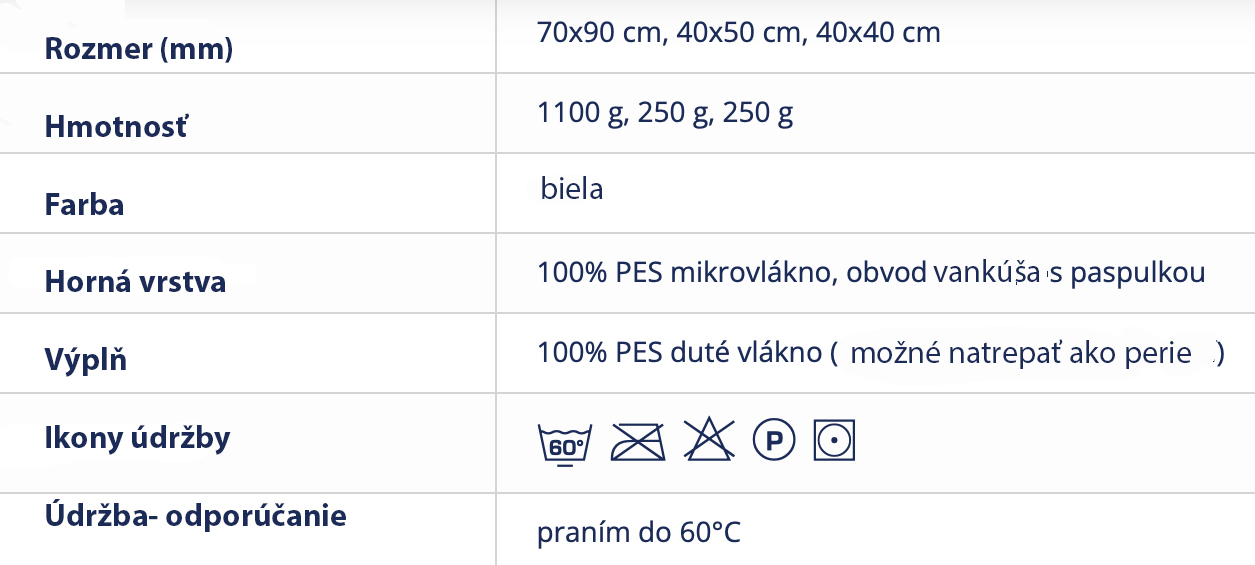Click the 100% PES duté vlákno text
The height and width of the screenshot is (565, 1255).
pos(679,353)
